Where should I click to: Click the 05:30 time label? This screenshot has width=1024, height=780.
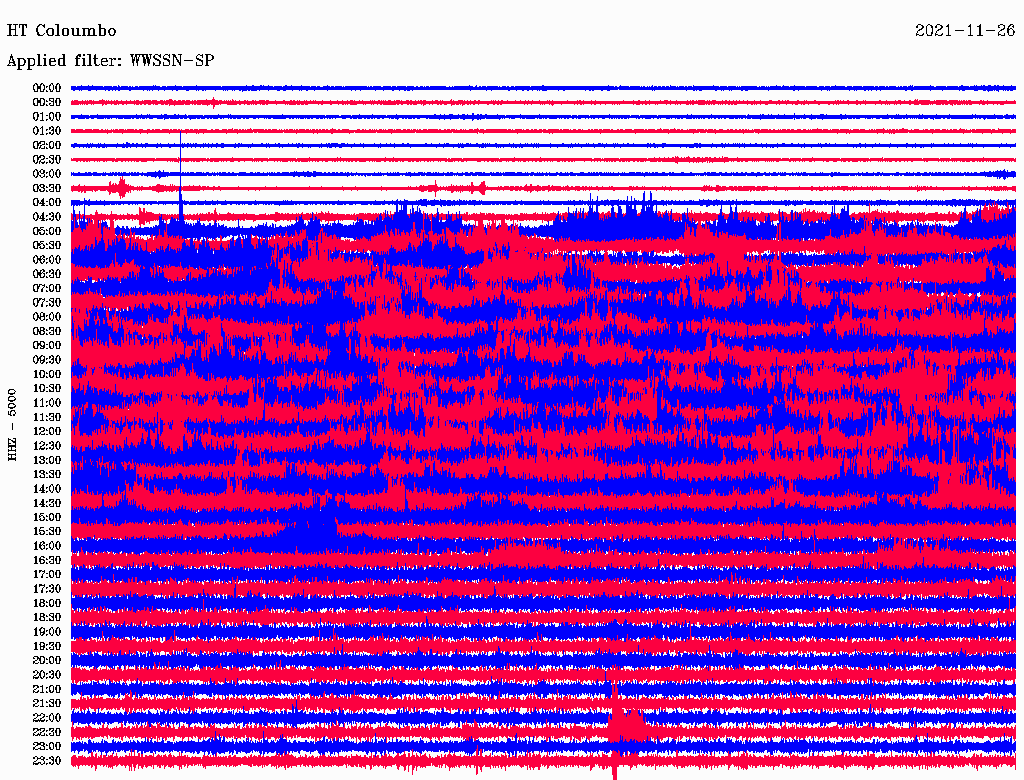coord(47,245)
